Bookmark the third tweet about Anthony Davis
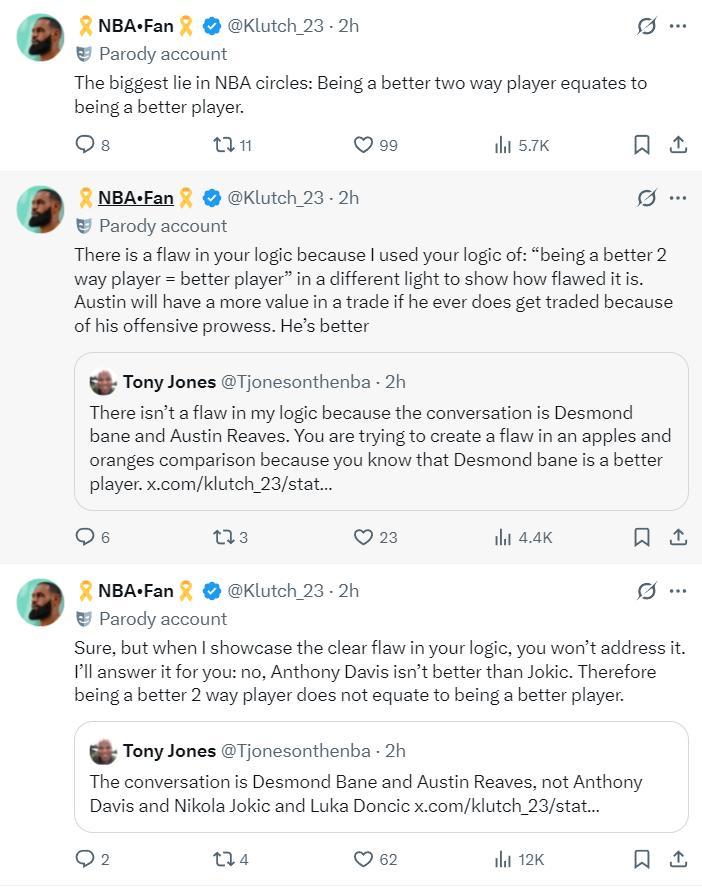Viewport: 702px width, 889px height. [642, 858]
